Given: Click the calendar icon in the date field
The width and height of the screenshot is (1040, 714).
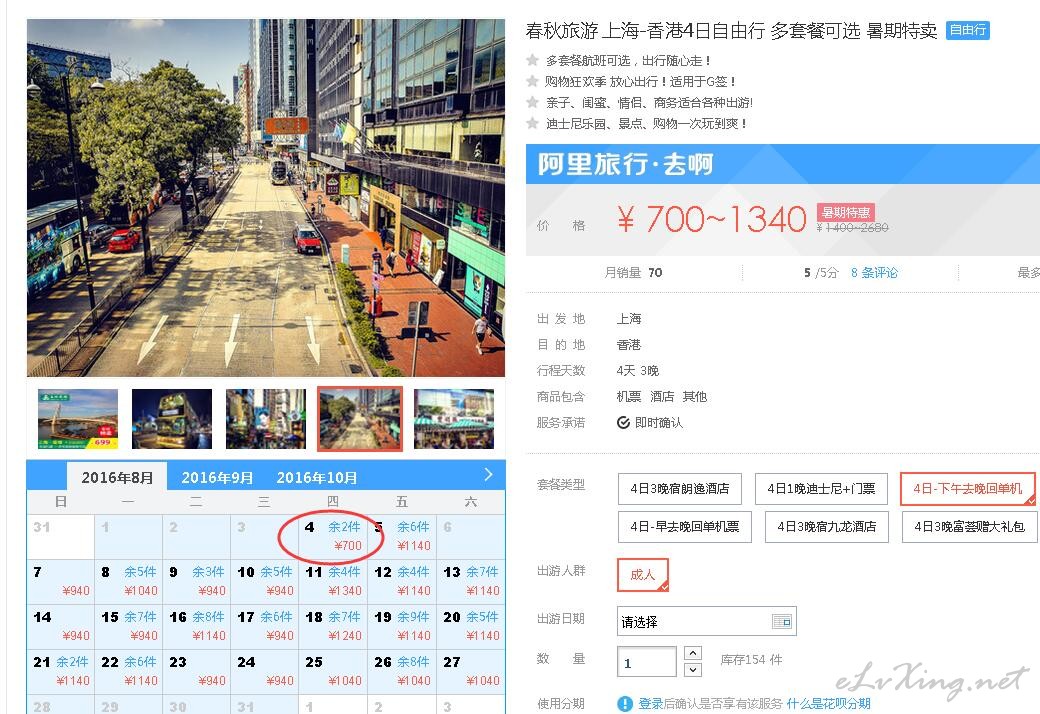Looking at the screenshot, I should [x=782, y=622].
